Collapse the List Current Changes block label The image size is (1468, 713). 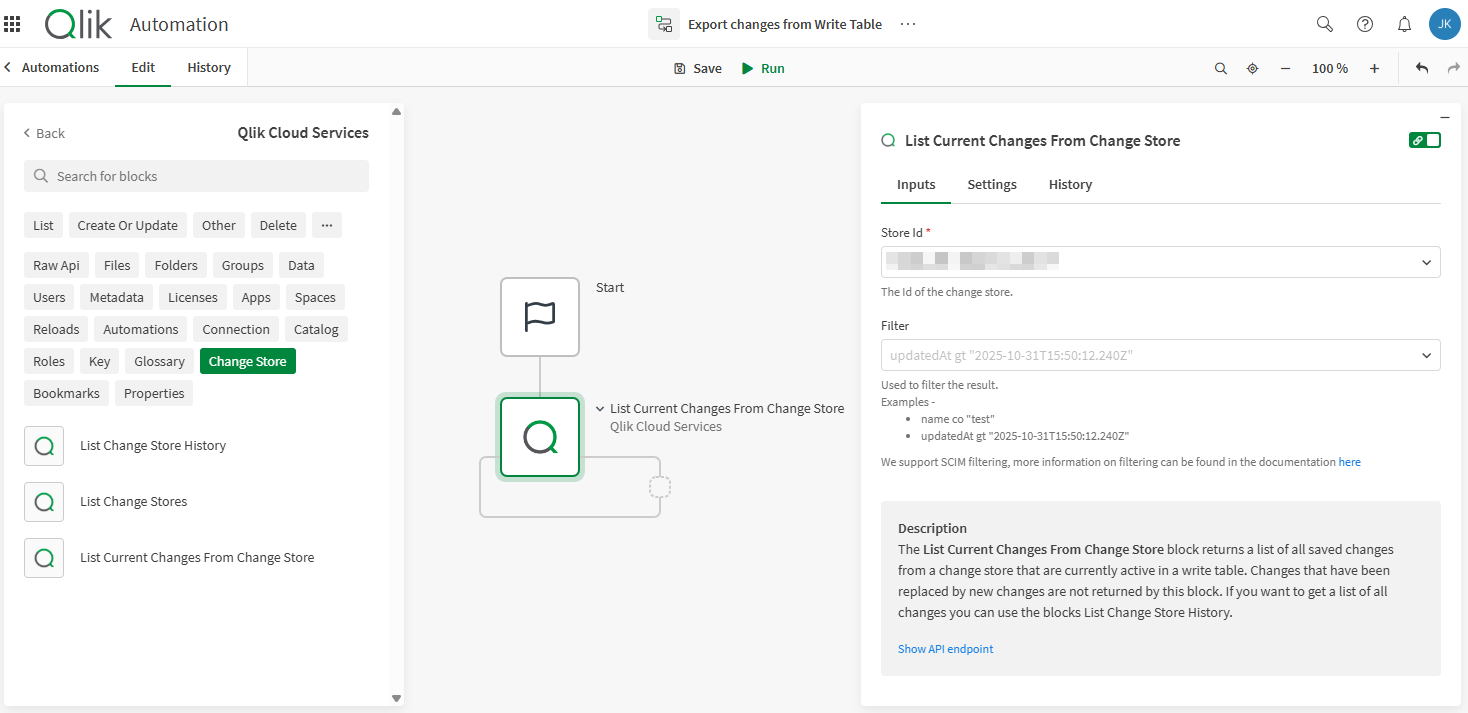599,408
